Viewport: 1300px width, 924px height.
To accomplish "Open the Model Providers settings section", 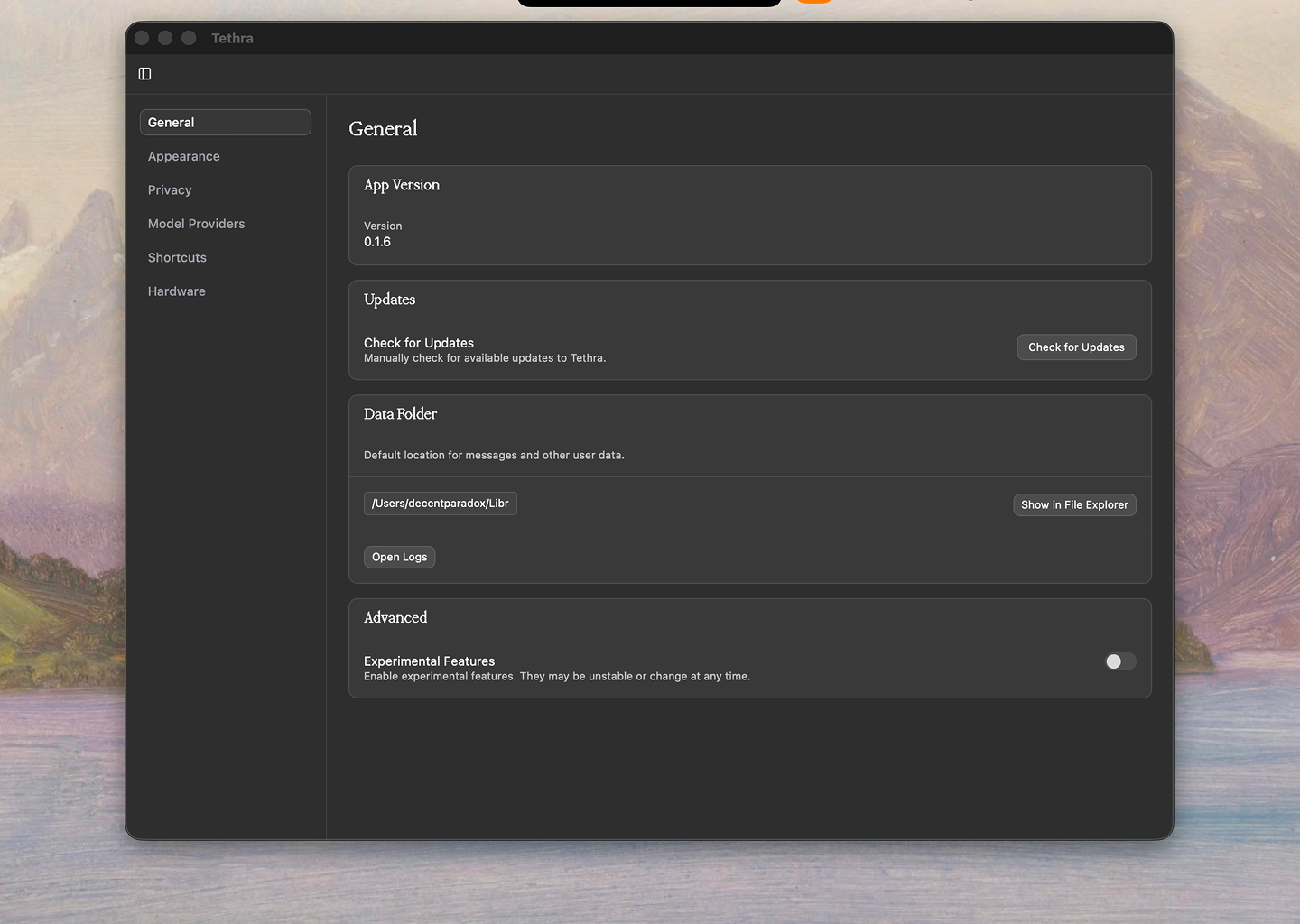I will click(x=196, y=223).
